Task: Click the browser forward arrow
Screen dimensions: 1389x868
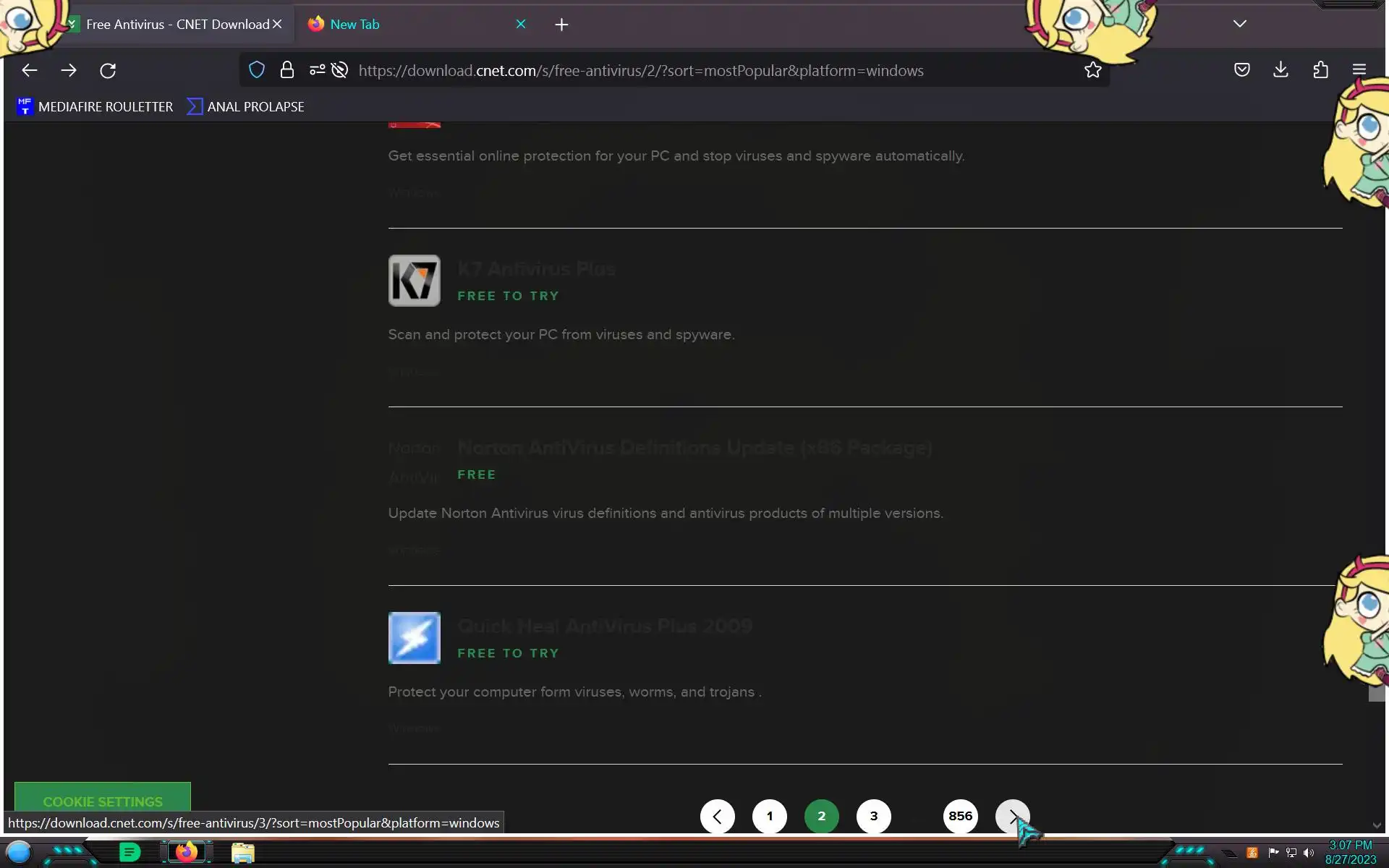Action: 69,70
